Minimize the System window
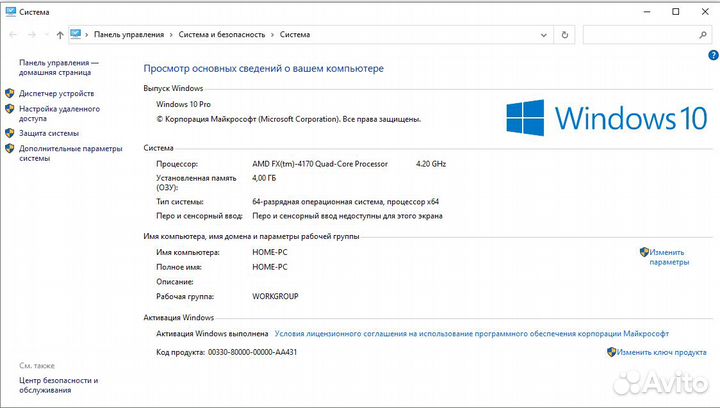 (647, 12)
